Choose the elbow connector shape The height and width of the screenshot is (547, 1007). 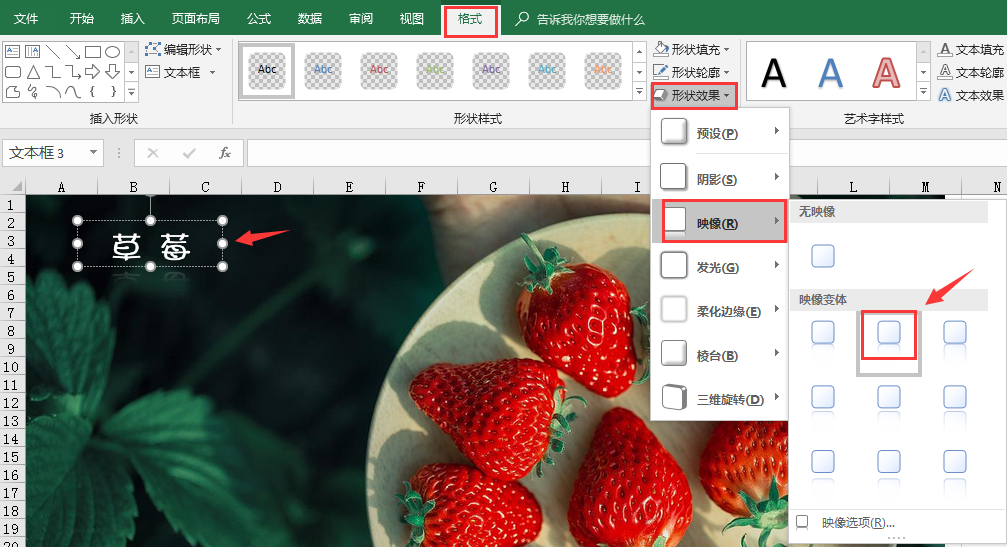53,71
